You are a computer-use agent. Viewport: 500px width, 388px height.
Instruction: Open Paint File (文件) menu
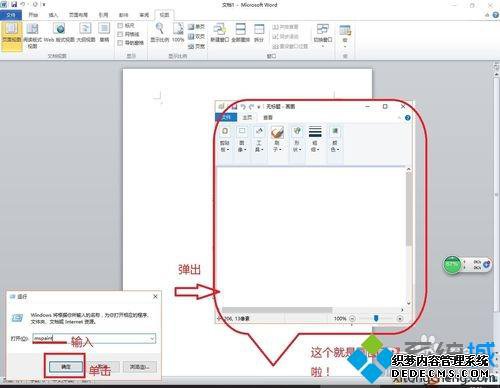point(226,117)
